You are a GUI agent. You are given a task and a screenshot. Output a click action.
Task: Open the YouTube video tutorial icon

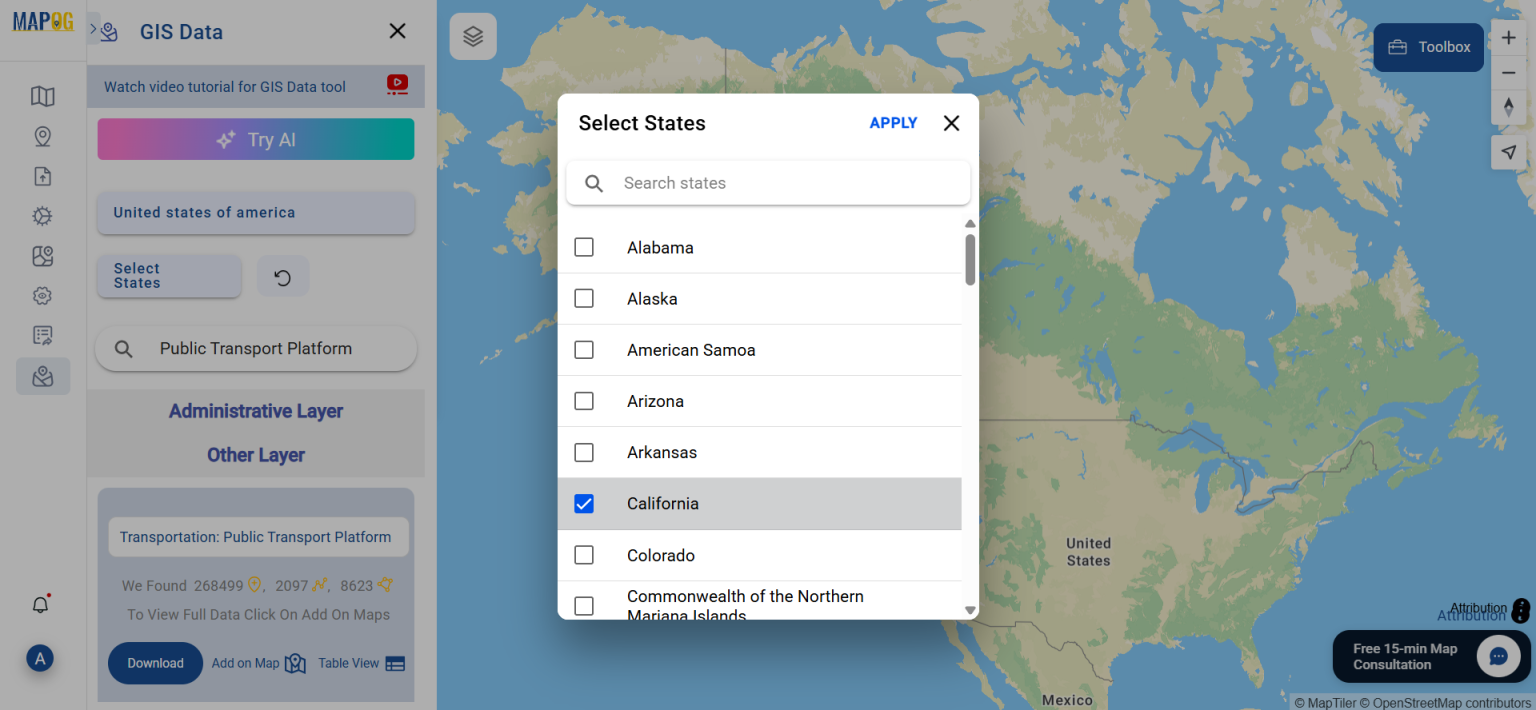[x=397, y=86]
